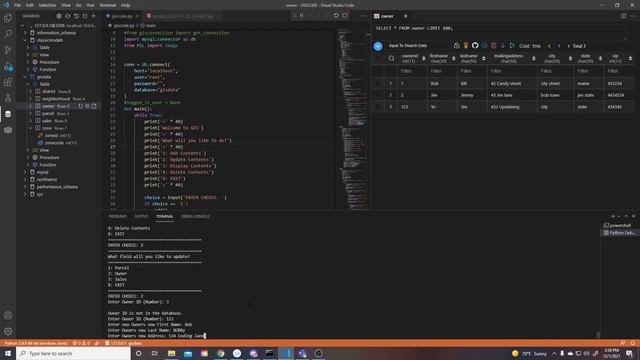
Task: Tick the checkbox of result row 3
Action: point(378,107)
